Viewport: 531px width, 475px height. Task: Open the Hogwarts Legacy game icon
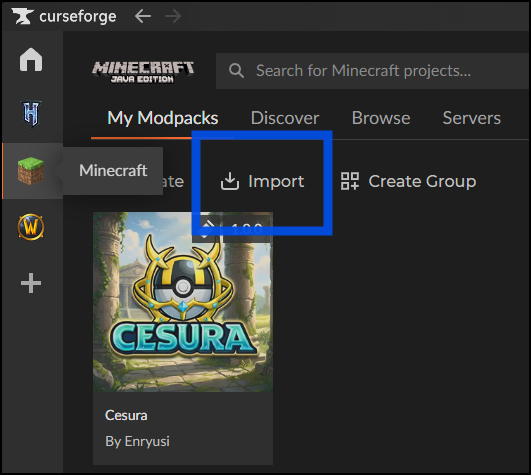tap(31, 114)
